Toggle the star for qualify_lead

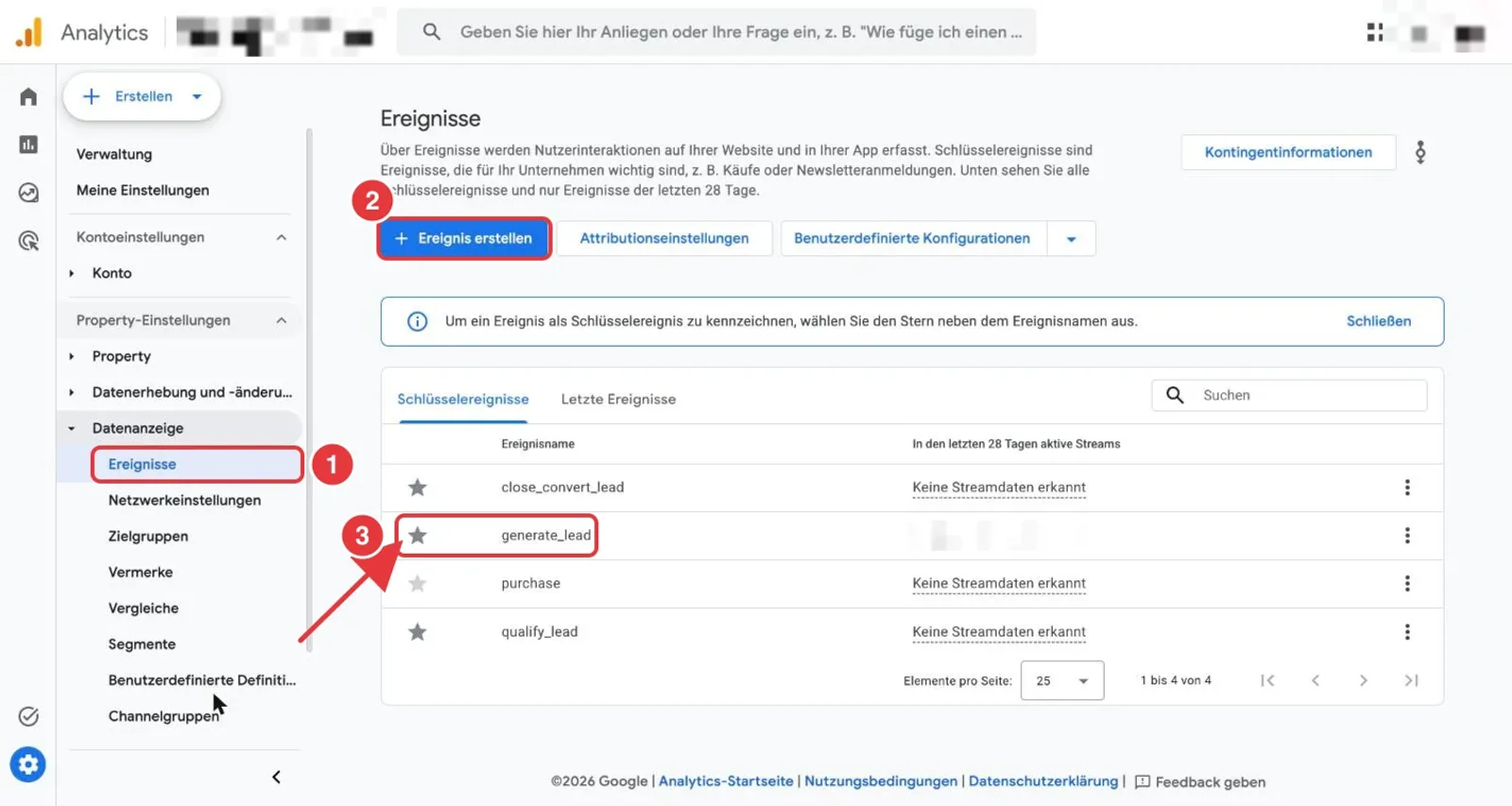(417, 632)
